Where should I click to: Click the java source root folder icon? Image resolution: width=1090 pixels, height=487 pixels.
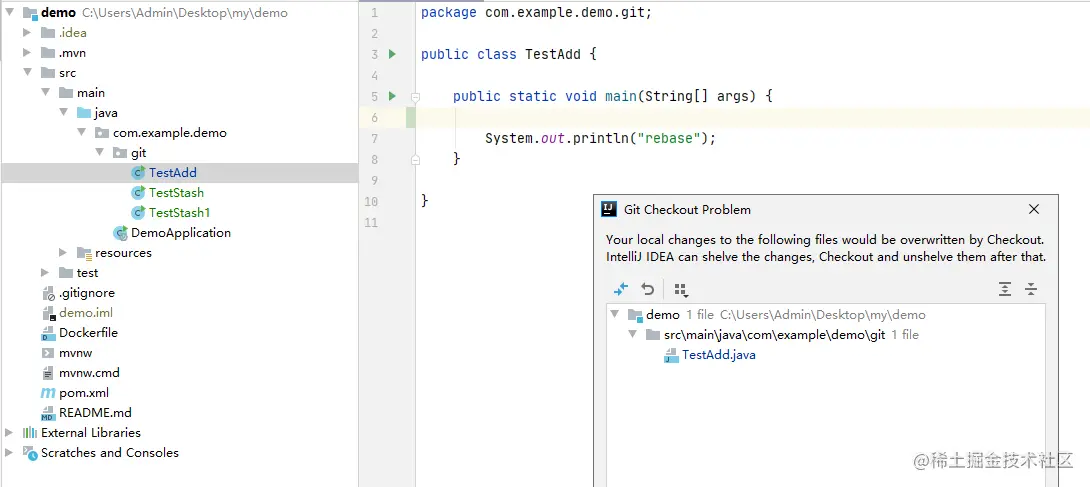coord(84,113)
